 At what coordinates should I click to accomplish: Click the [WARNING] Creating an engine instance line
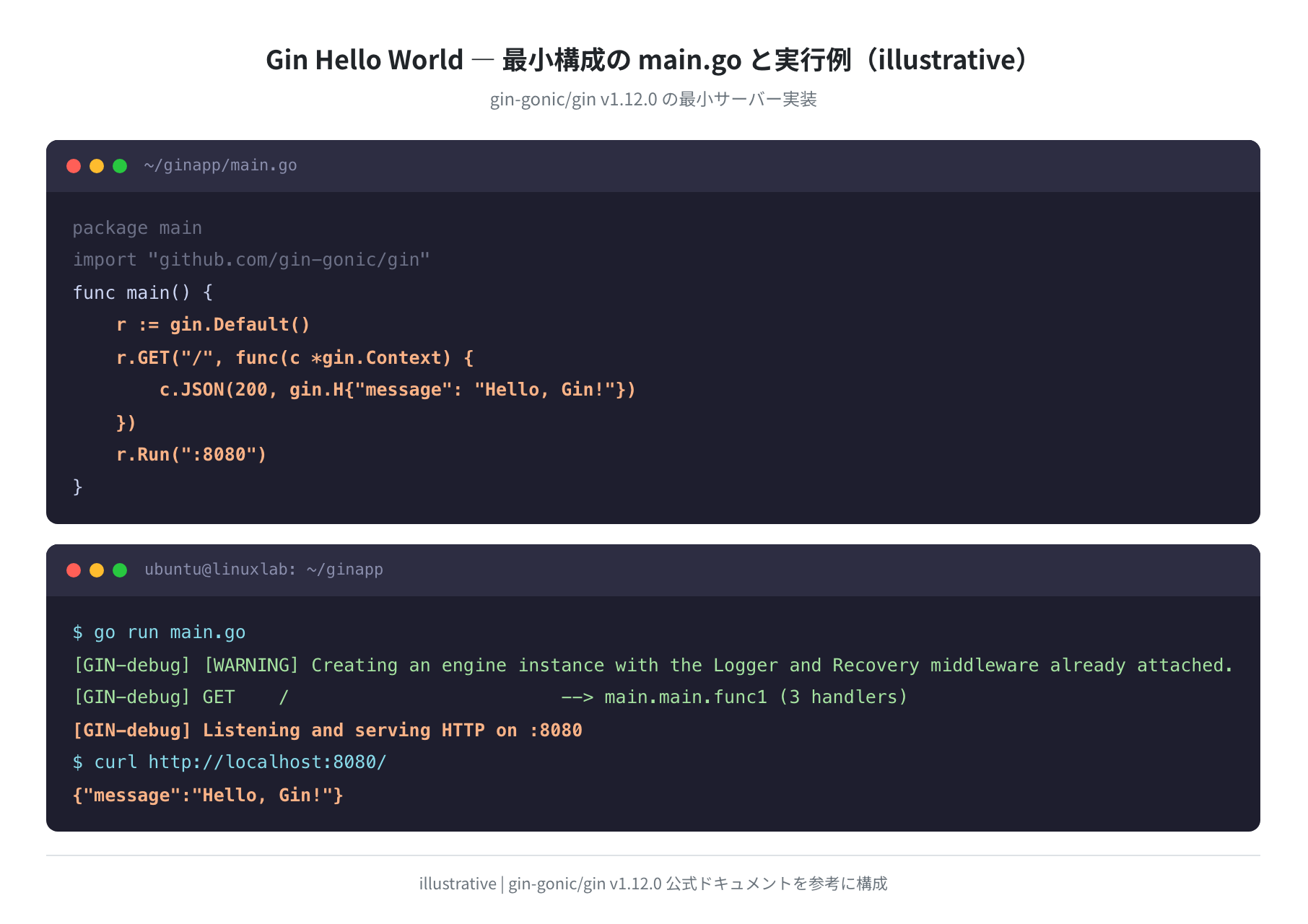[653, 666]
